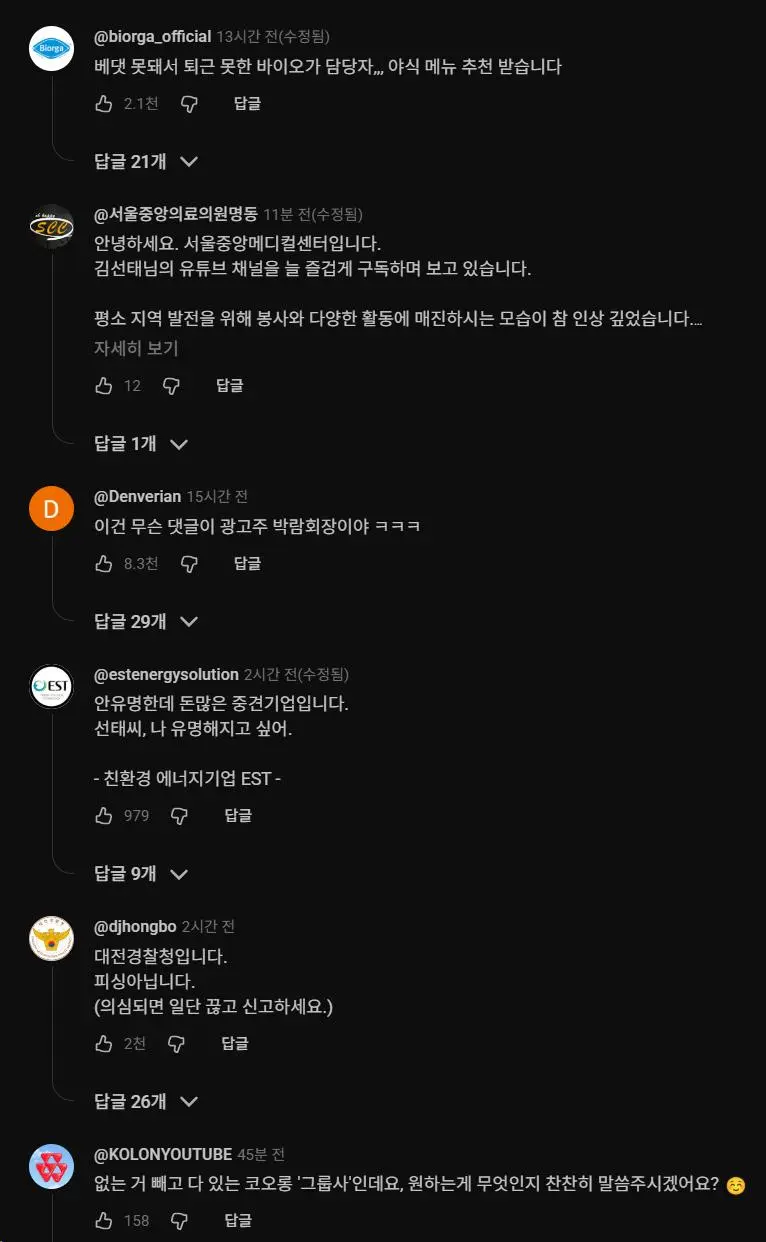This screenshot has width=766, height=1242.
Task: Click the 서울중앙의료의원명동 channel avatar
Action: click(50, 225)
